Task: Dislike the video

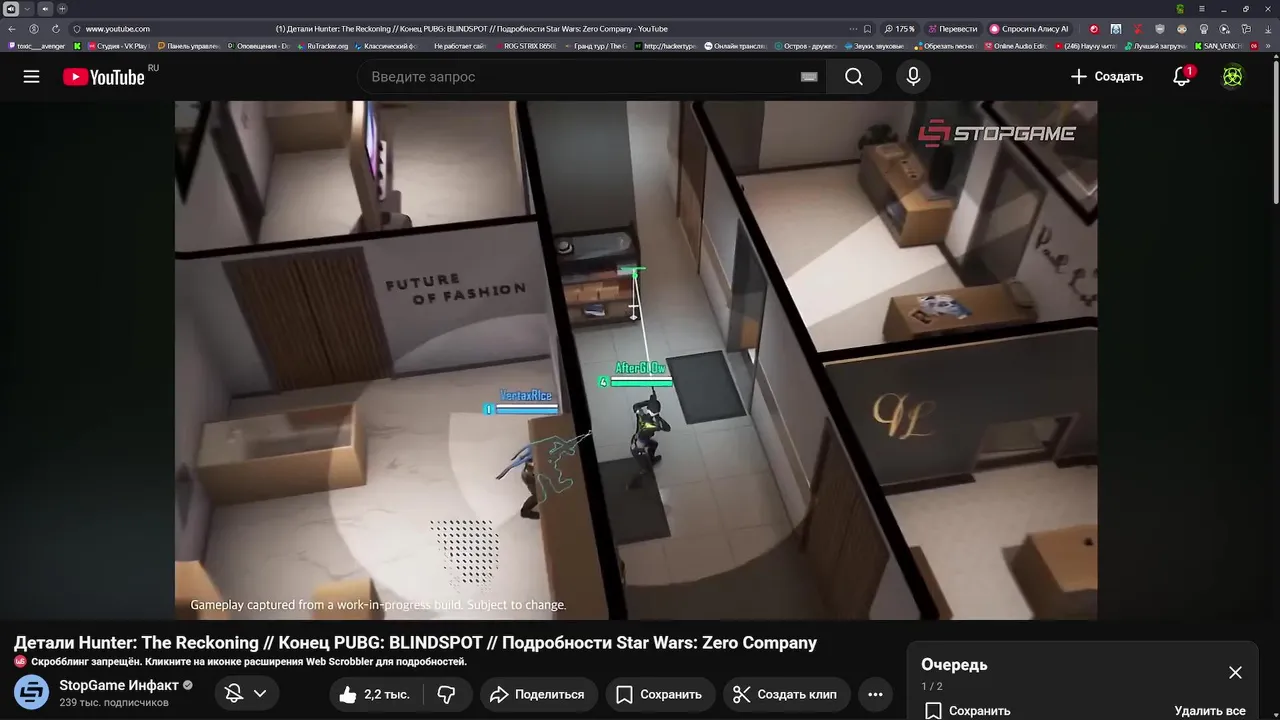Action: (447, 694)
